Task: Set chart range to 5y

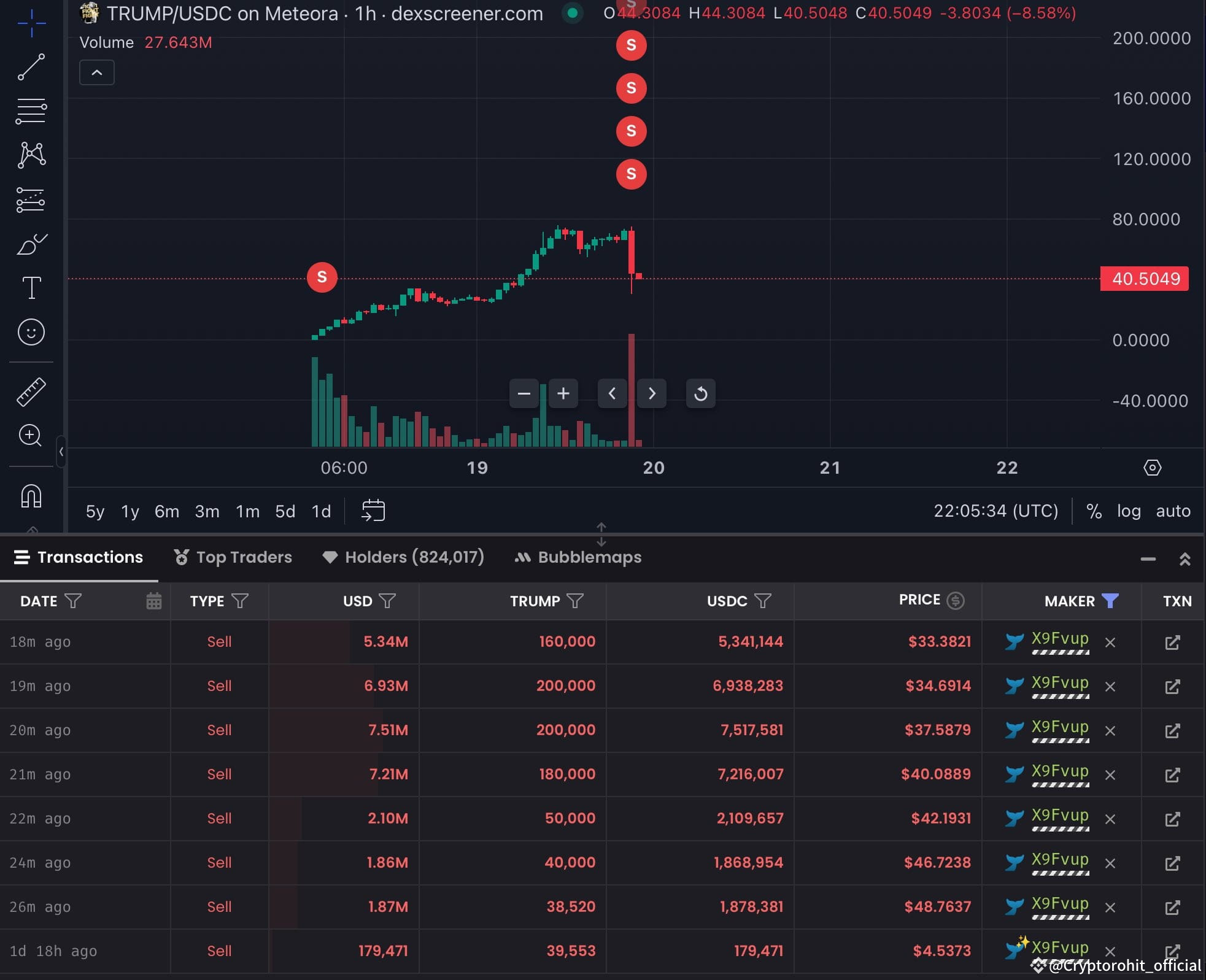Action: [95, 511]
